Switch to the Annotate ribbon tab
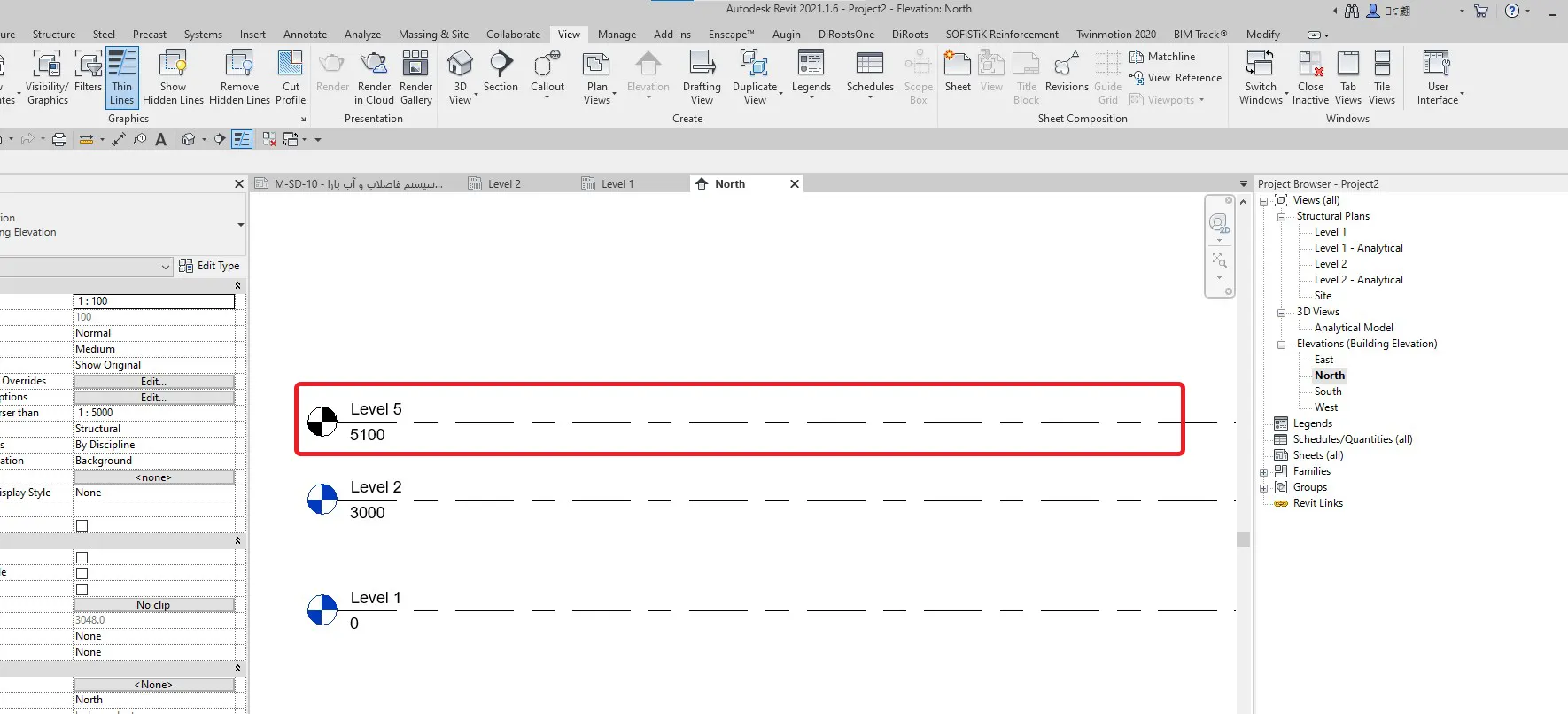 [x=305, y=35]
